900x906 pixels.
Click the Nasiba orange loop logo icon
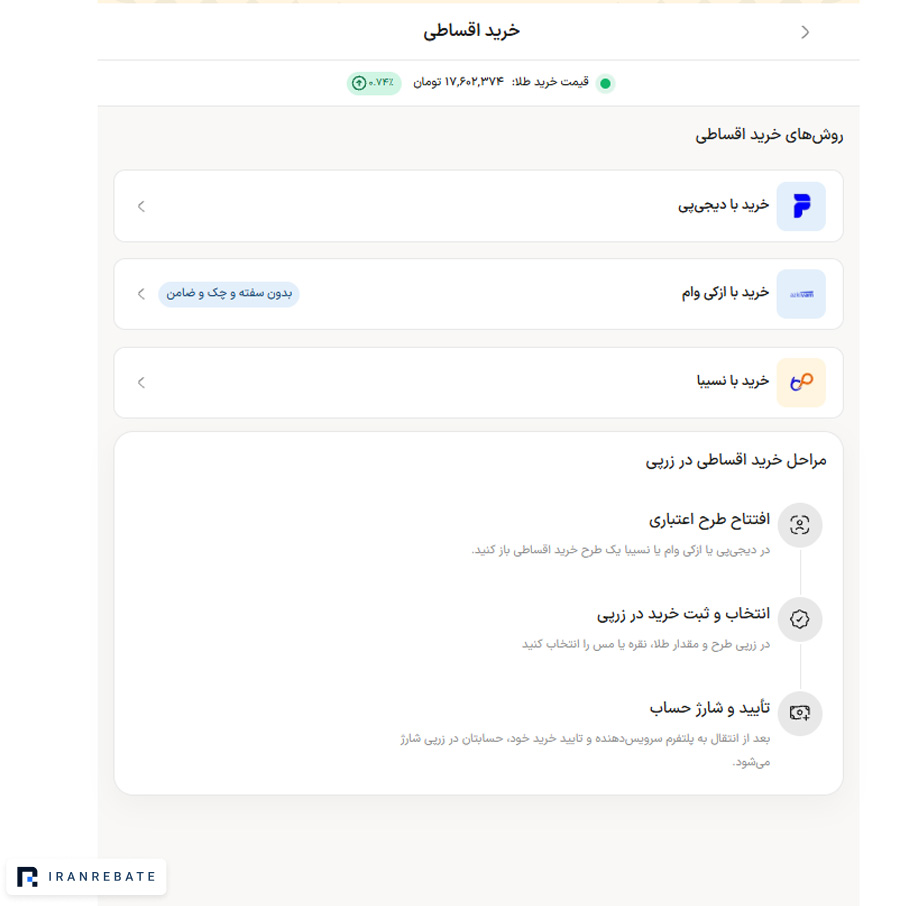coord(801,383)
